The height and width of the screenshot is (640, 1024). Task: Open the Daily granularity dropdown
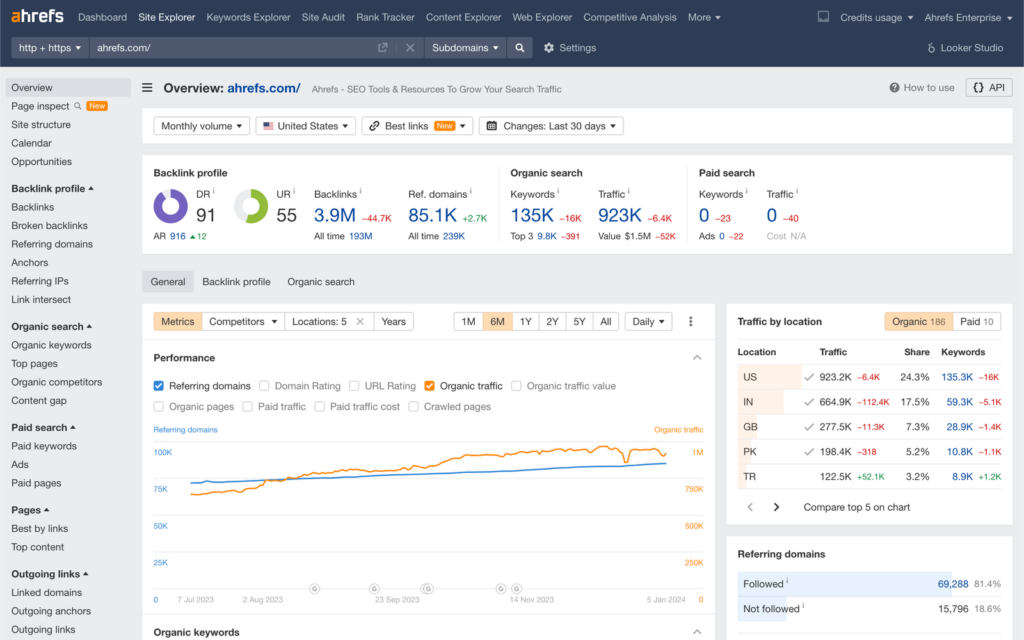point(647,321)
